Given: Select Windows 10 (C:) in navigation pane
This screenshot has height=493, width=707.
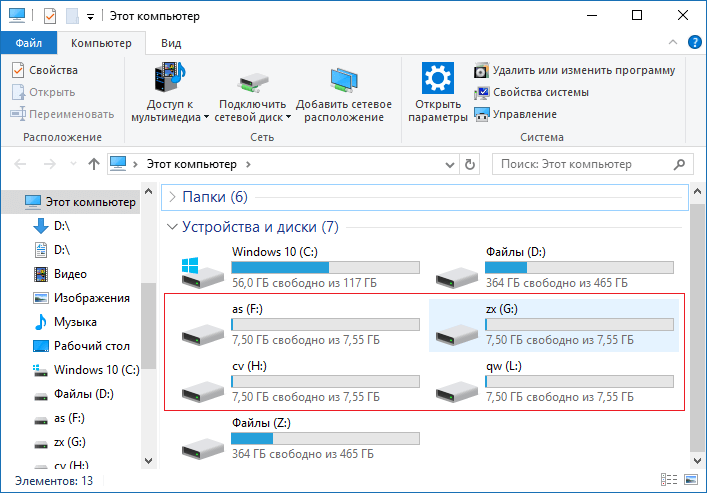Looking at the screenshot, I should pos(86,370).
